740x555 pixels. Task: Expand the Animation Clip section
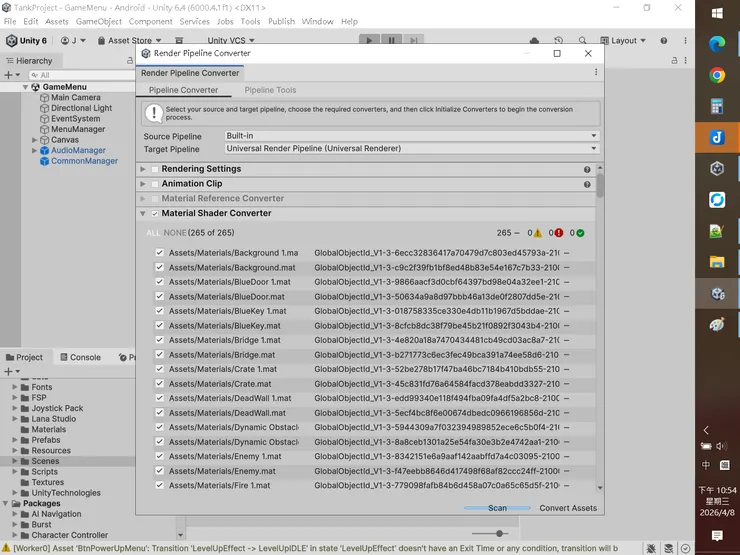click(143, 184)
